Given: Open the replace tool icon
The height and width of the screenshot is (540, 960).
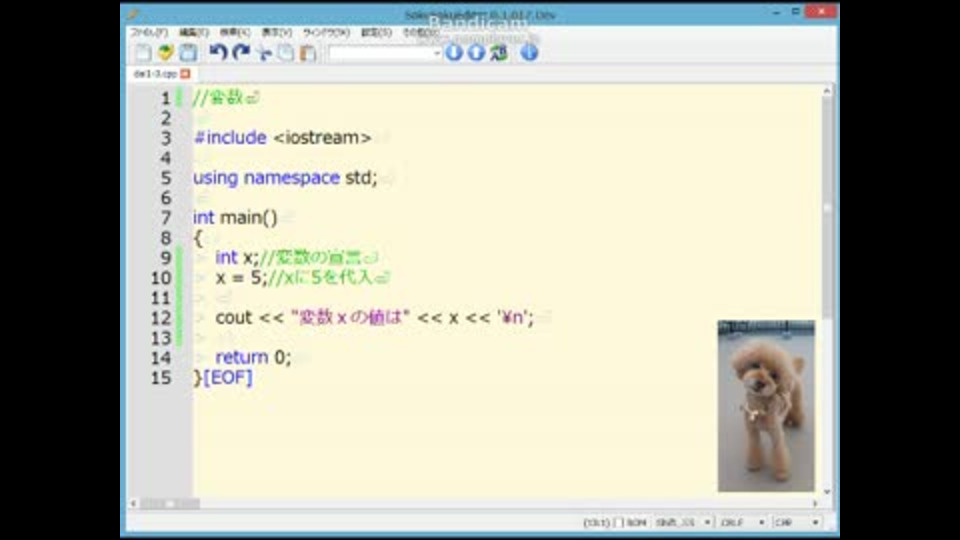Looking at the screenshot, I should coord(499,53).
